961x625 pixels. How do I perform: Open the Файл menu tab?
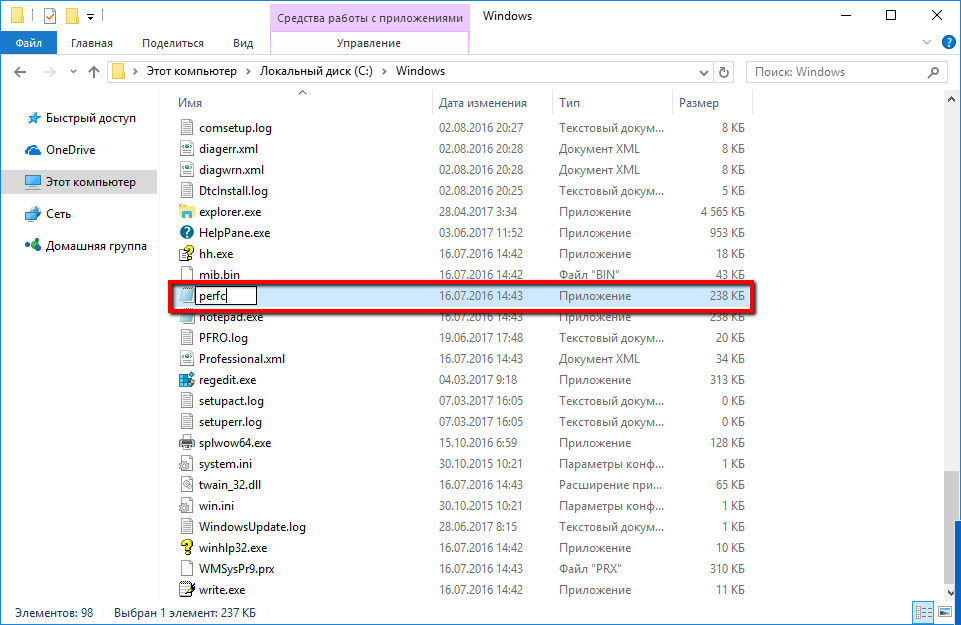(x=29, y=43)
